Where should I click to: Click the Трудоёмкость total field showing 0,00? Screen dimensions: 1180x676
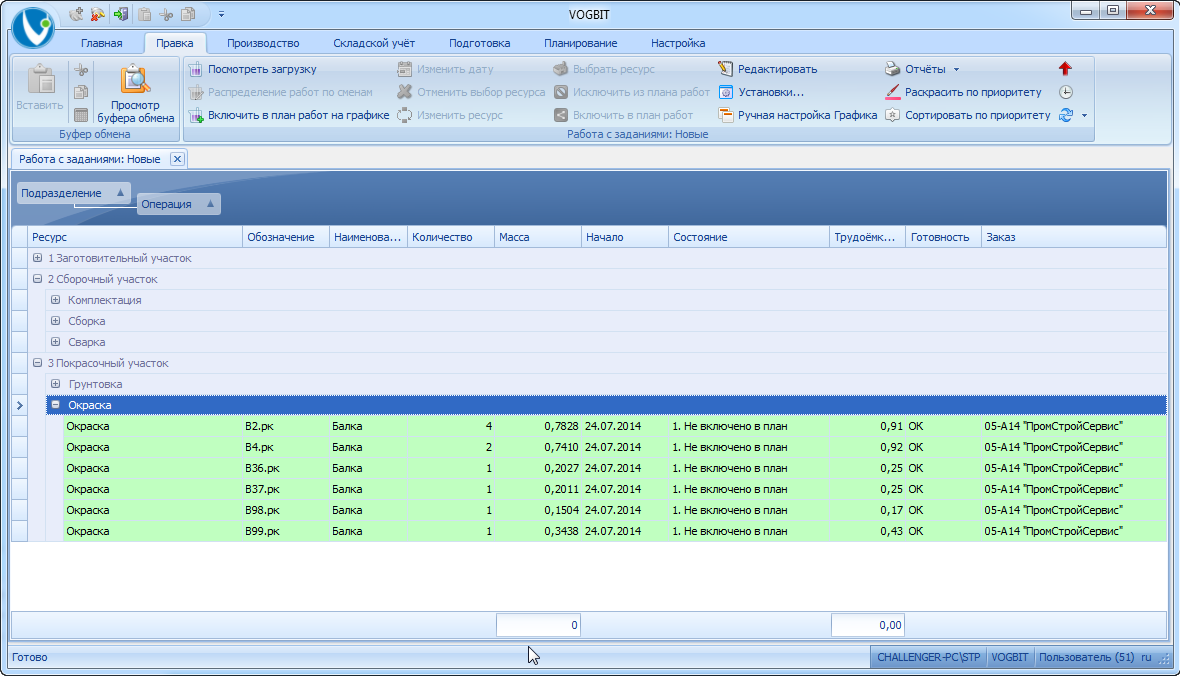[868, 625]
